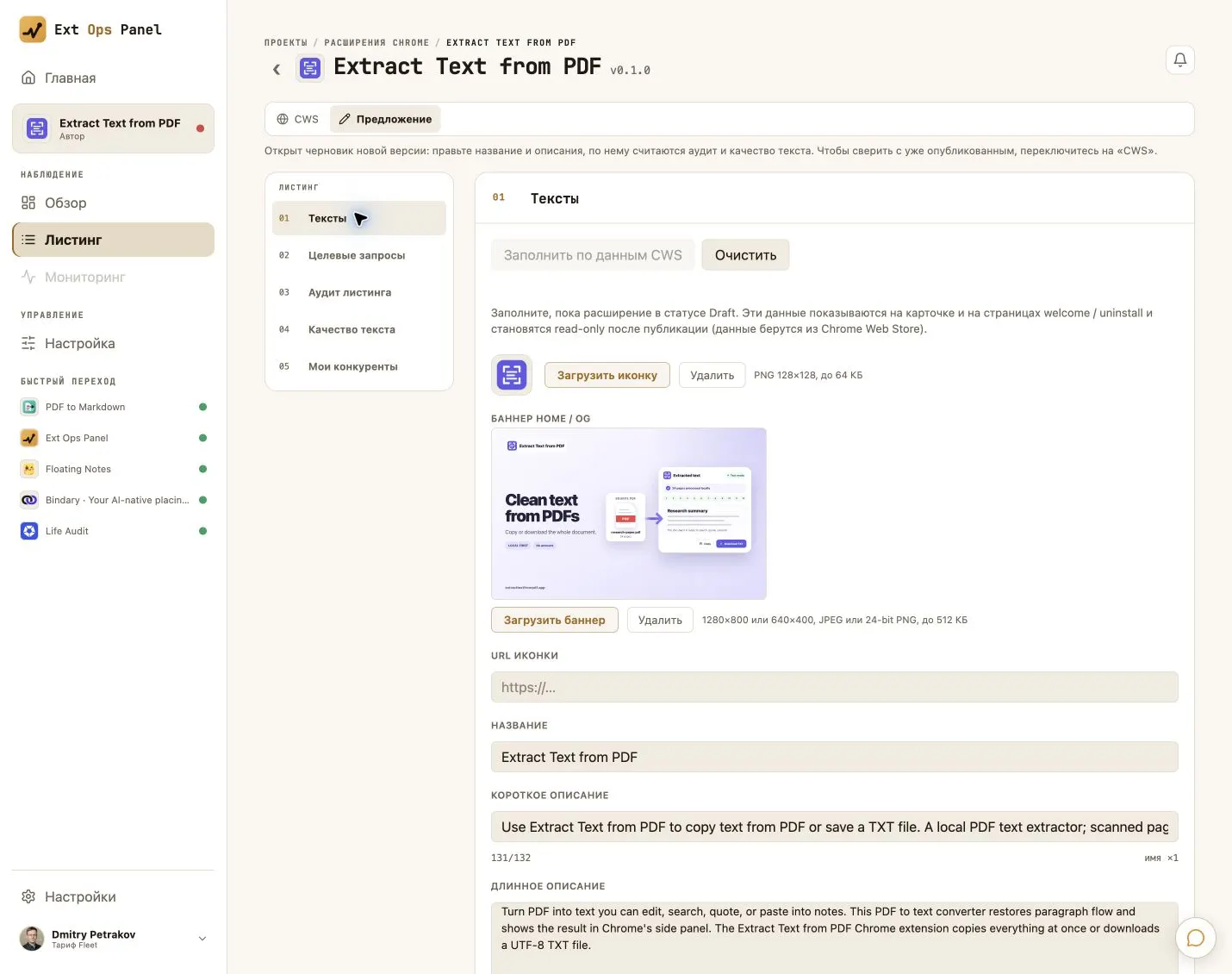Click the Dmitry Petrakov avatar photo
Image resolution: width=1232 pixels, height=974 pixels.
(32, 939)
